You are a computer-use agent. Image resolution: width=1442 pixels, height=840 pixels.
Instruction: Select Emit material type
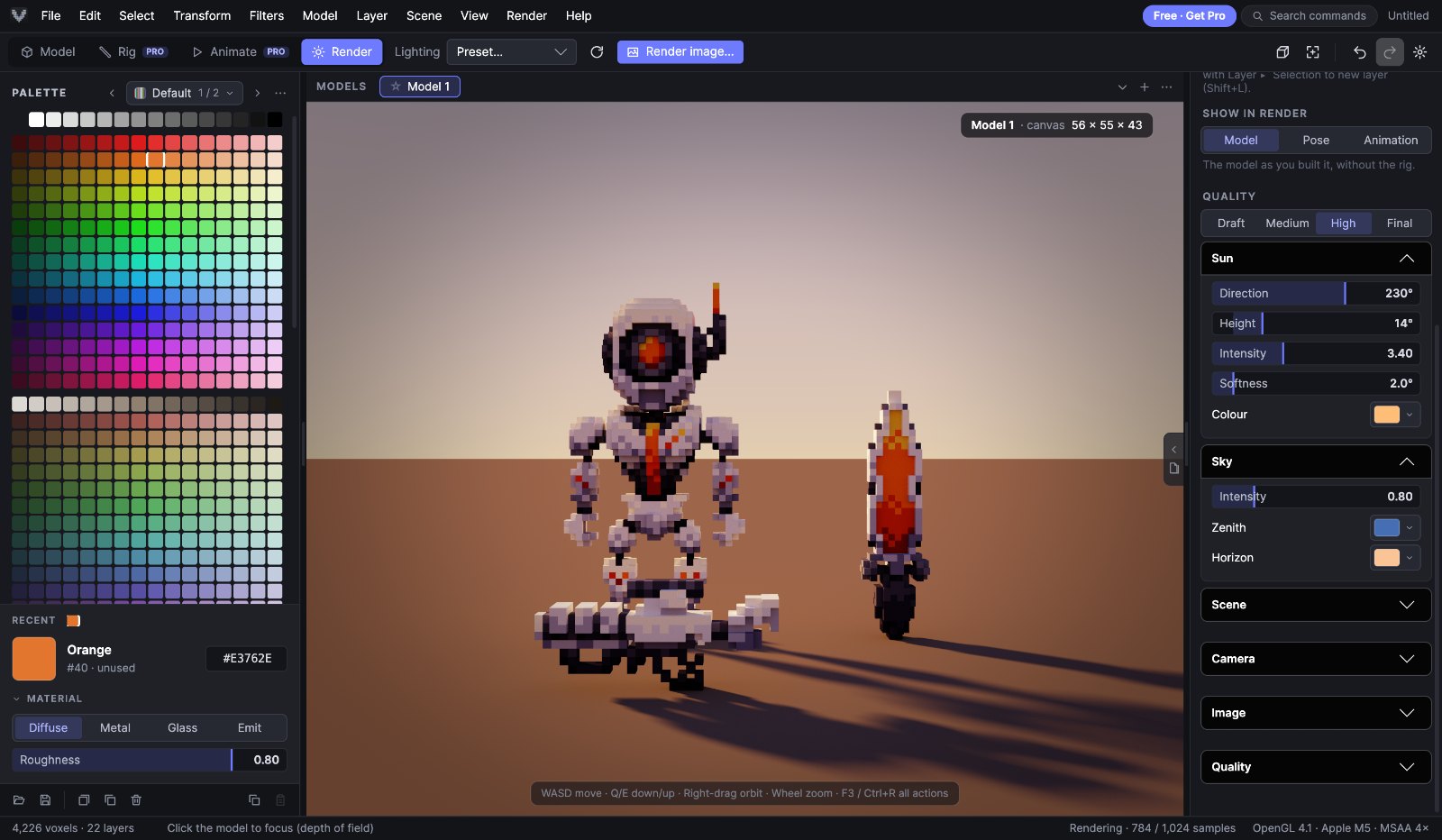(x=250, y=727)
